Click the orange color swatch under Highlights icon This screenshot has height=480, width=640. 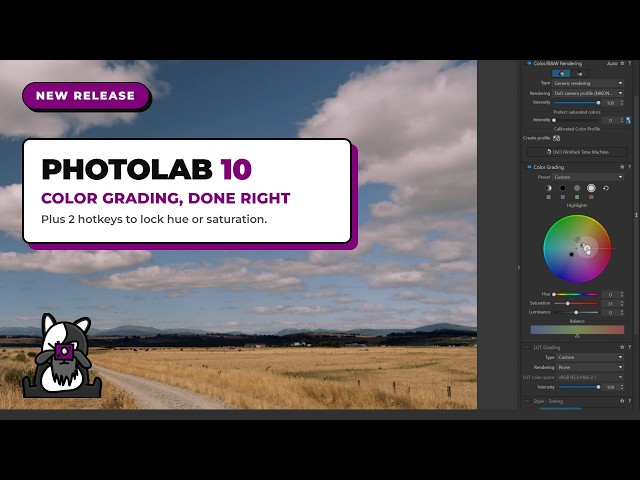point(591,197)
